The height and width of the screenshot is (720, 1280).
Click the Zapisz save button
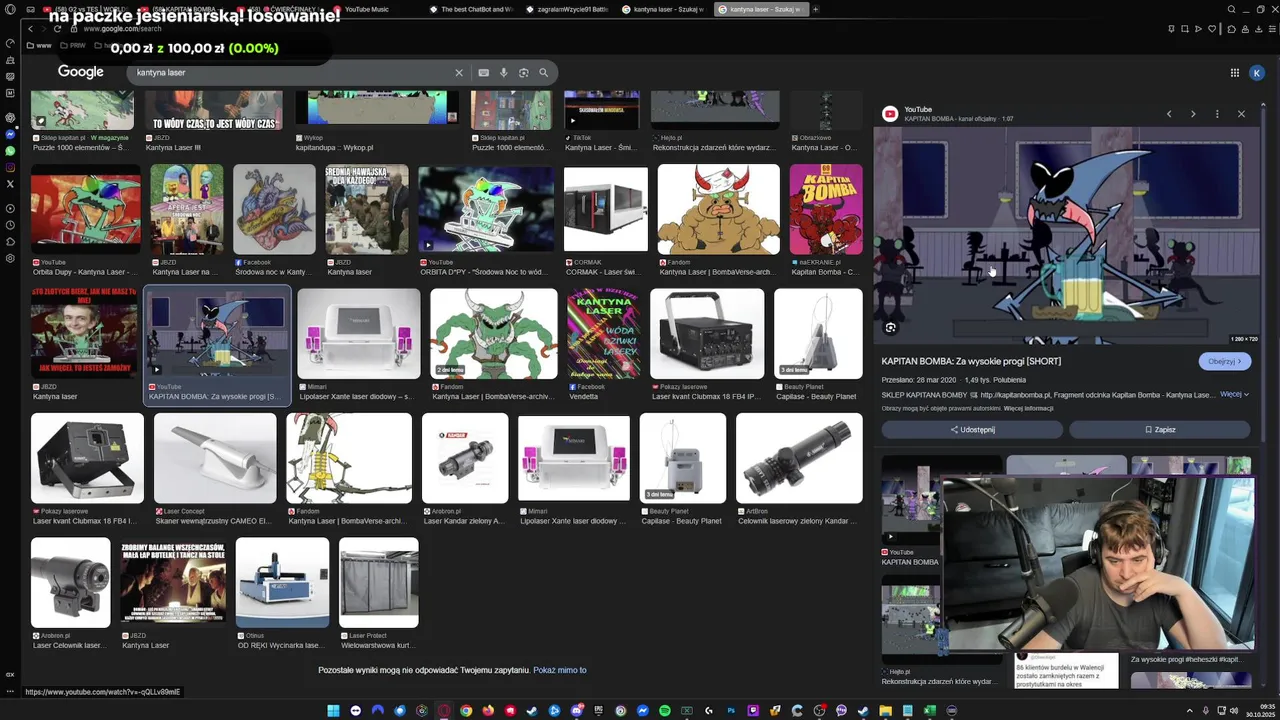pyautogui.click(x=1160, y=429)
